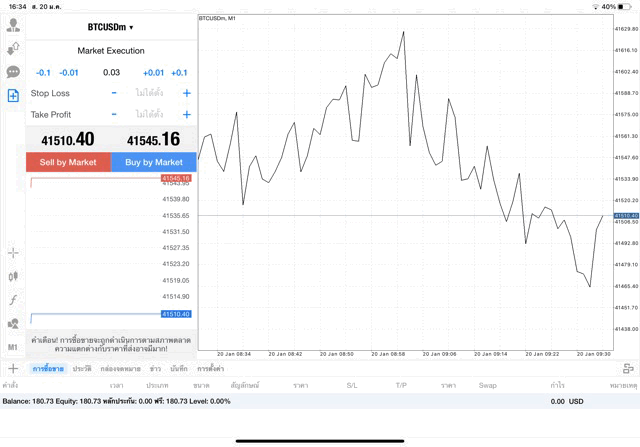640x447 pixels.
Task: Click Buy by Market button
Action: point(154,162)
